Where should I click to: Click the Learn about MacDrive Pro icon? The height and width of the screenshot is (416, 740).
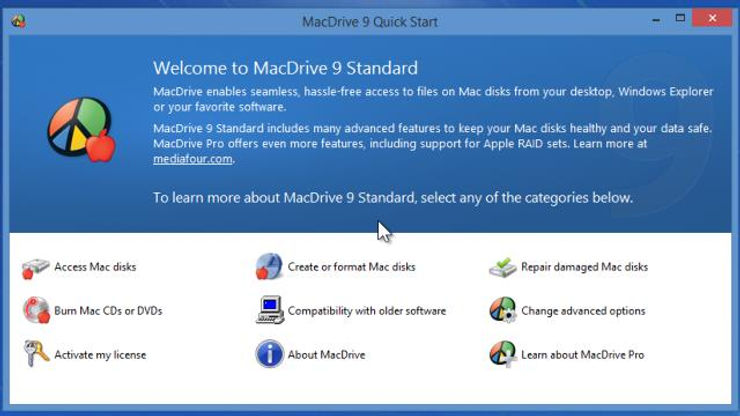(503, 354)
